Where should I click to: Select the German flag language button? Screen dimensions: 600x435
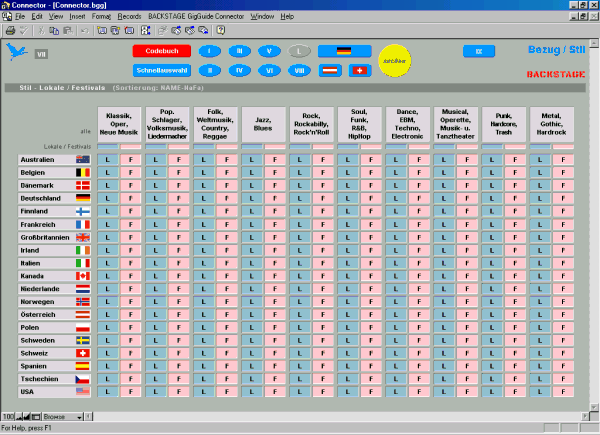[x=344, y=51]
